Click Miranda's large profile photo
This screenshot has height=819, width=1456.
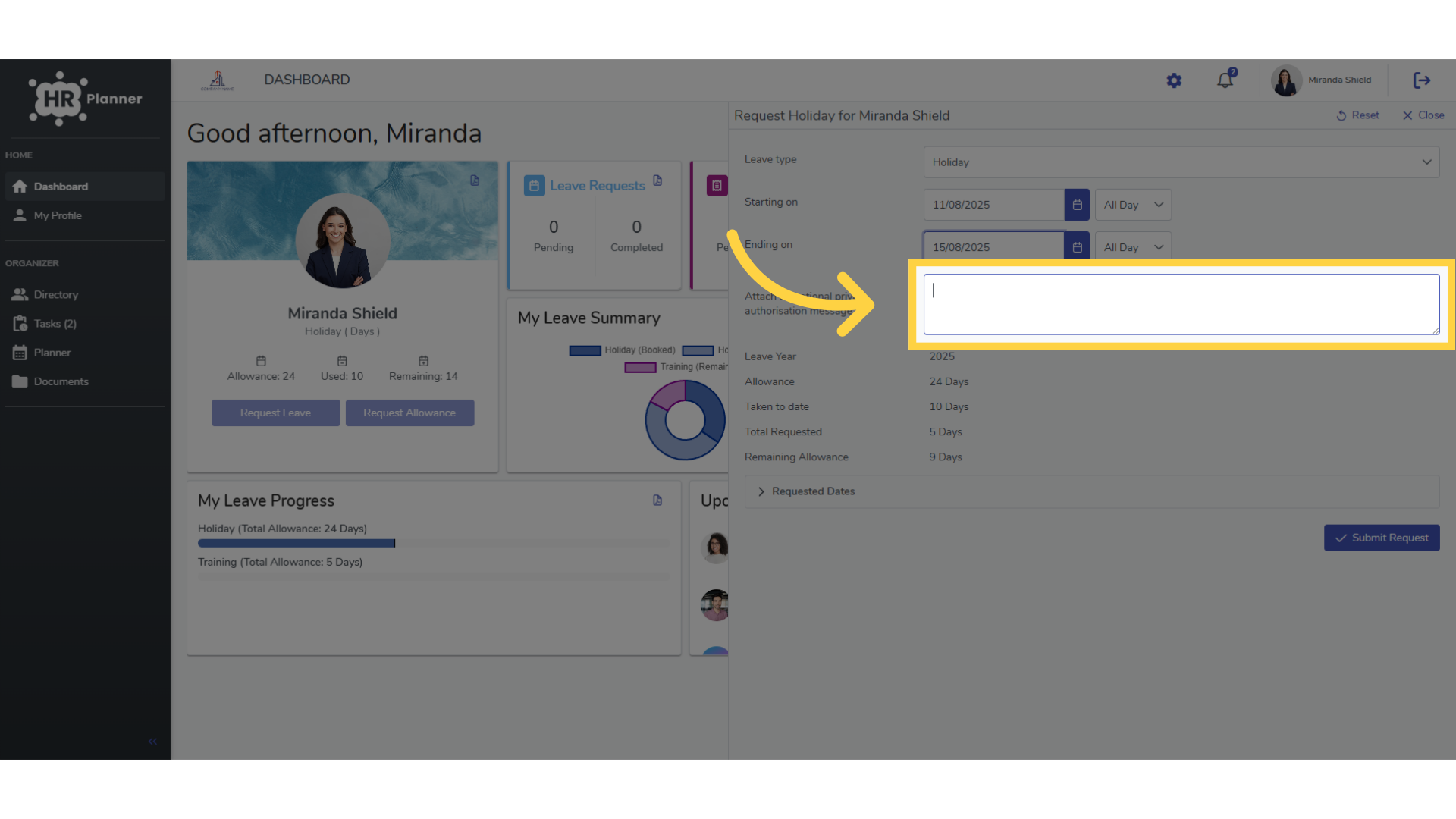[x=343, y=240]
